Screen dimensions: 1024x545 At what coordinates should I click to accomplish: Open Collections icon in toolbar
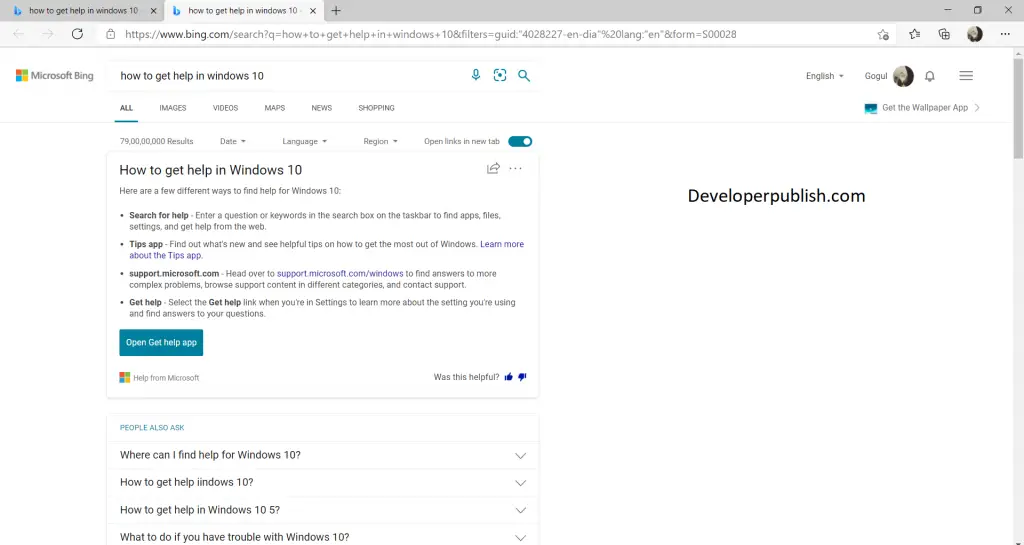point(944,34)
